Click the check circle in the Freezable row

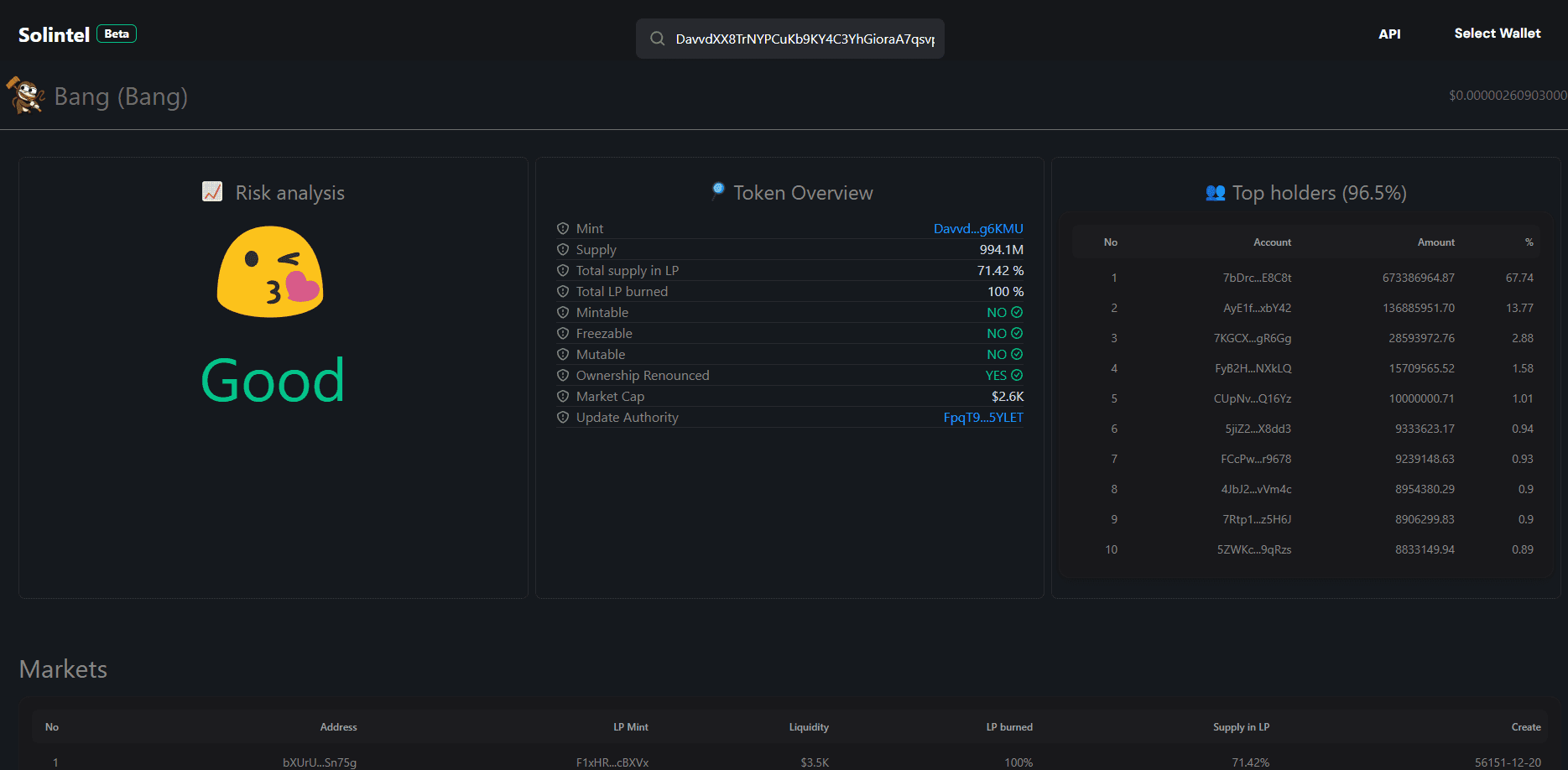pyautogui.click(x=1017, y=333)
